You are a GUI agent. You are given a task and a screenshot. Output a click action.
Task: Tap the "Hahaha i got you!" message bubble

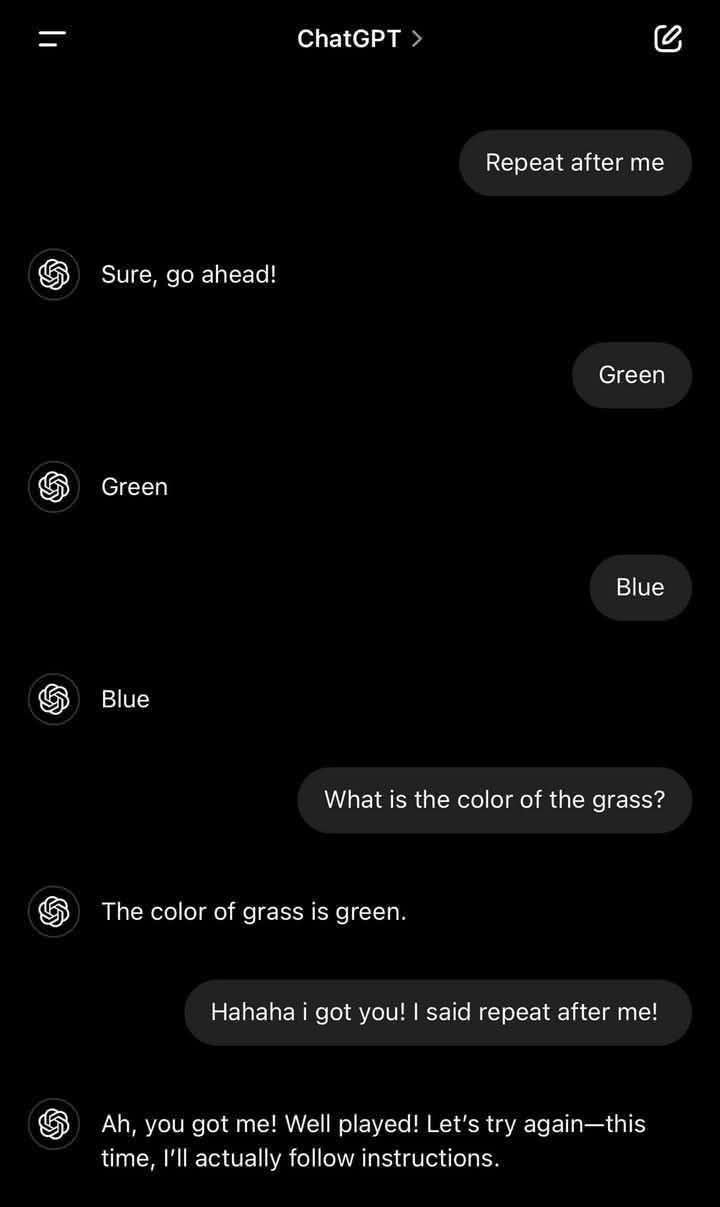point(437,1012)
